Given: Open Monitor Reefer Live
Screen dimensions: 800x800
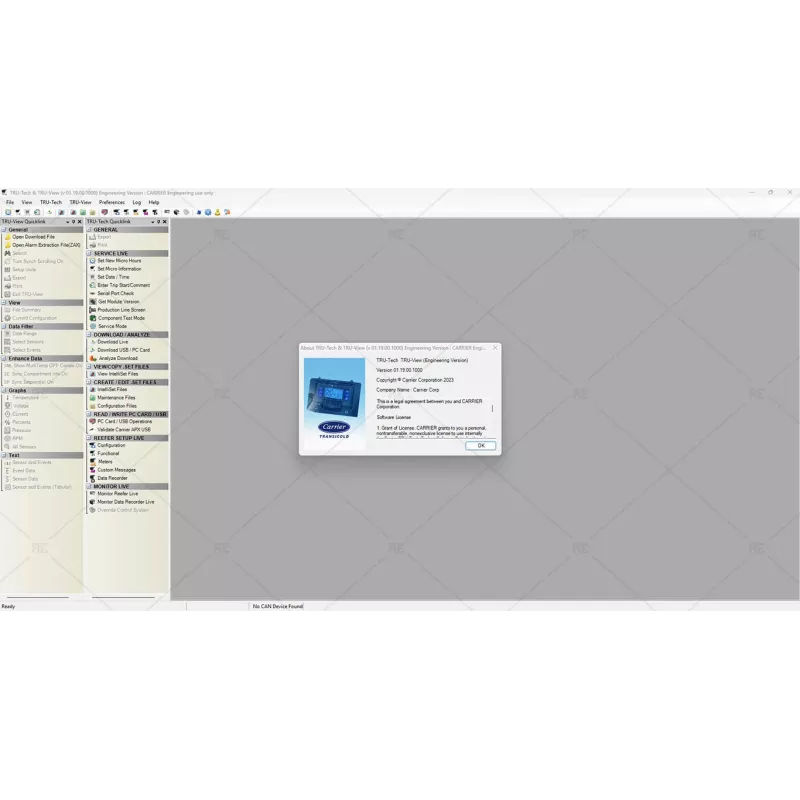Looking at the screenshot, I should coord(117,494).
